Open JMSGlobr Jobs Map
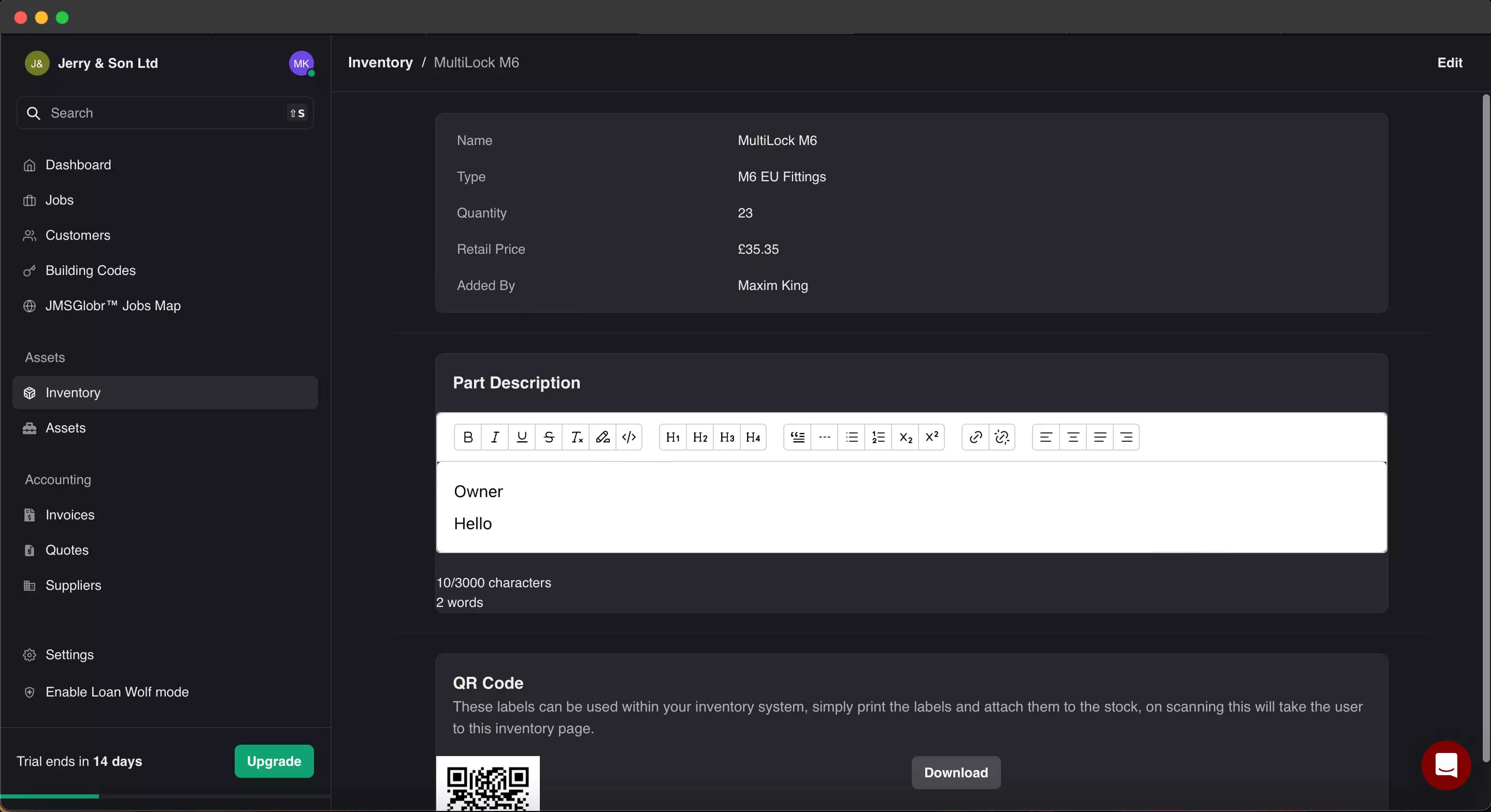Image resolution: width=1491 pixels, height=812 pixels. pyautogui.click(x=165, y=306)
